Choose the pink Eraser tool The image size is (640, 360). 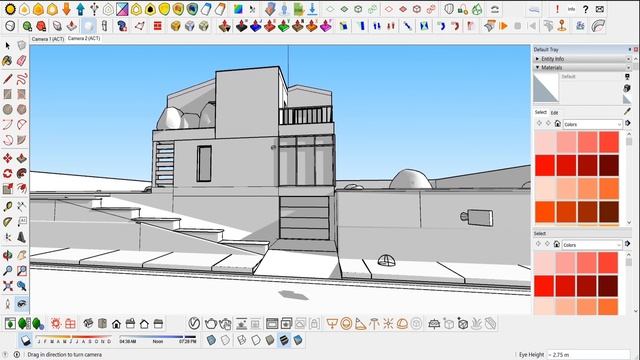pos(22,61)
